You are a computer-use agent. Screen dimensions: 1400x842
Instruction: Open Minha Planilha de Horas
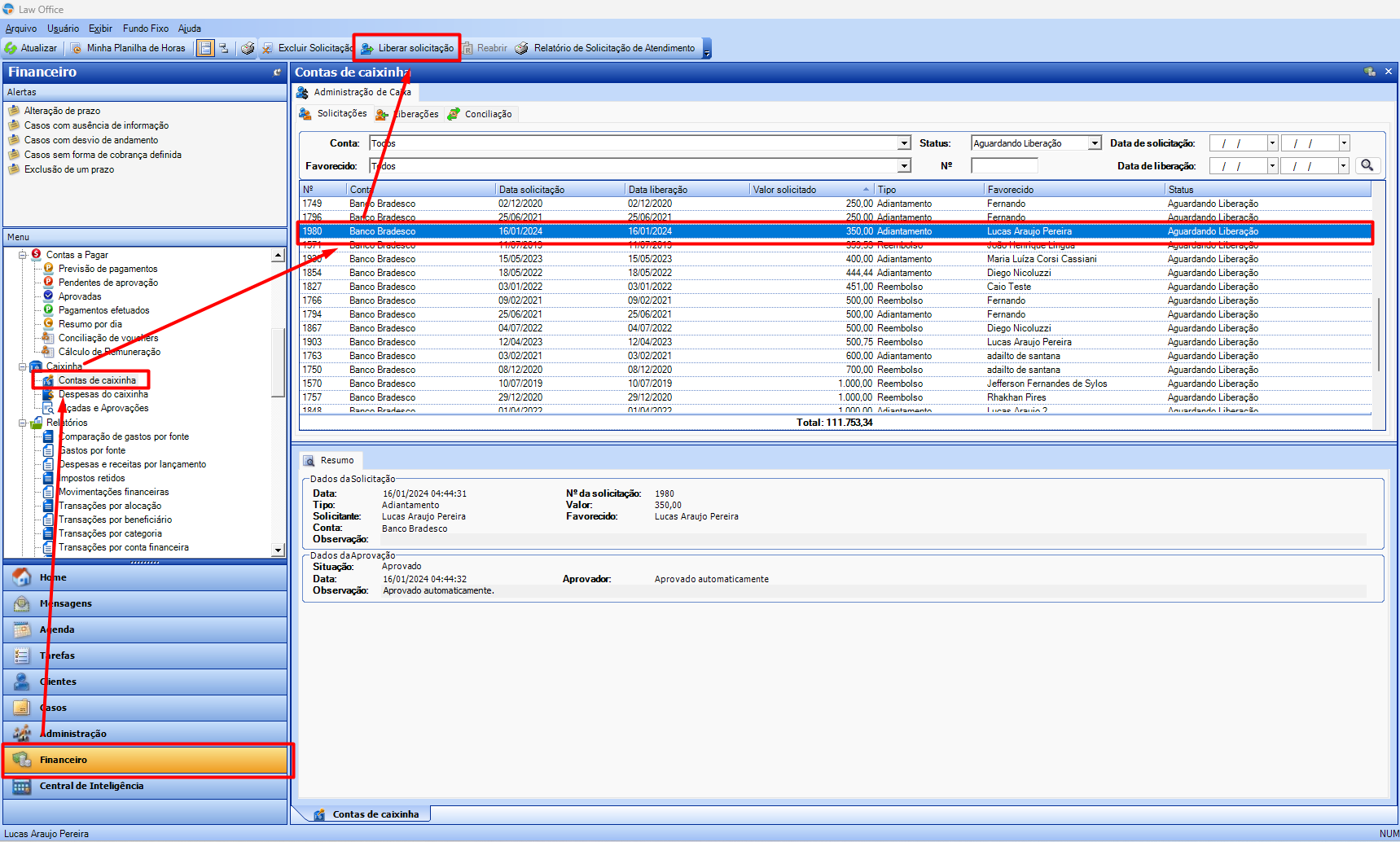[x=128, y=48]
